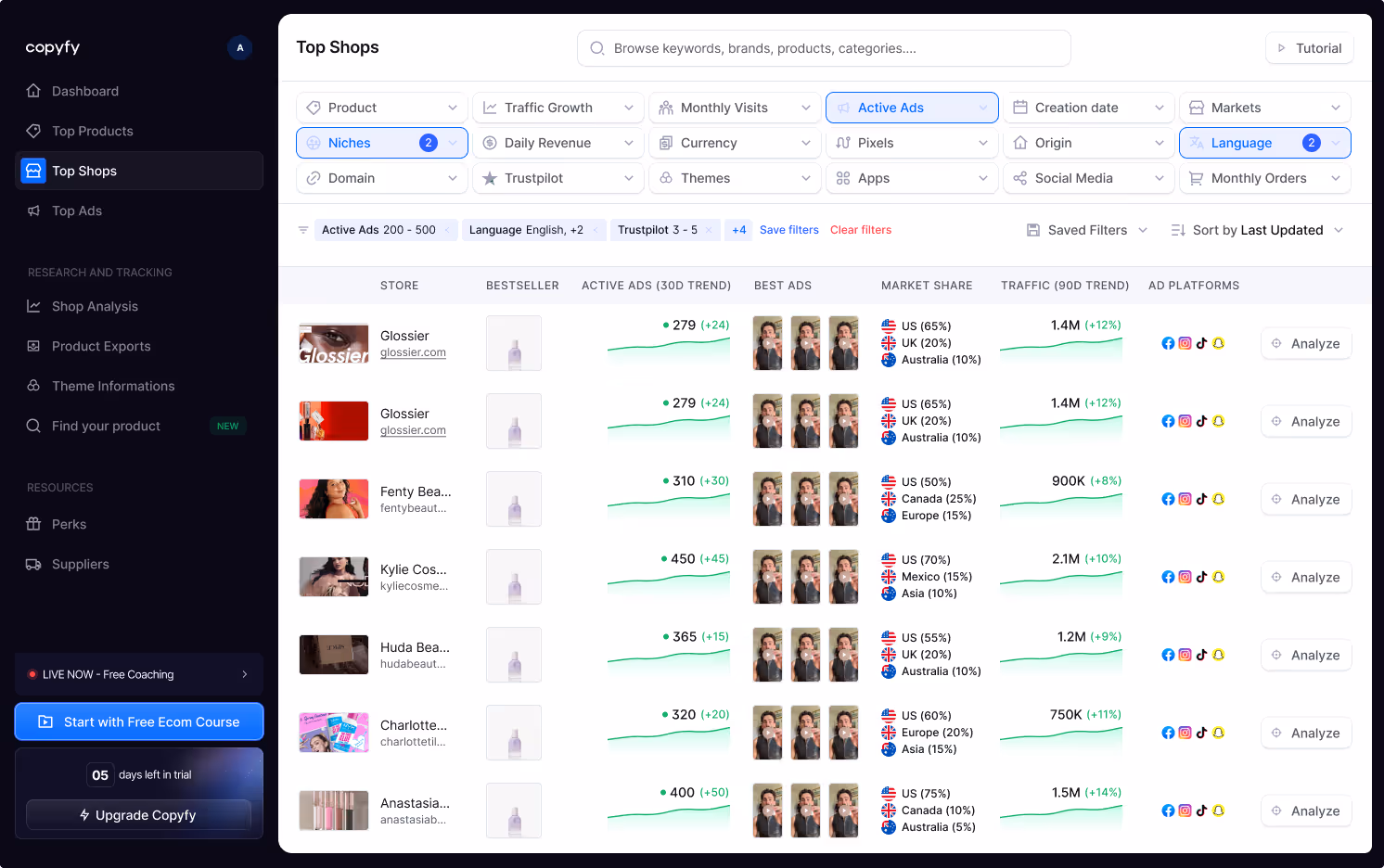
Task: Click Instagram icon in Kylie Cosmetics row
Action: click(x=1185, y=577)
